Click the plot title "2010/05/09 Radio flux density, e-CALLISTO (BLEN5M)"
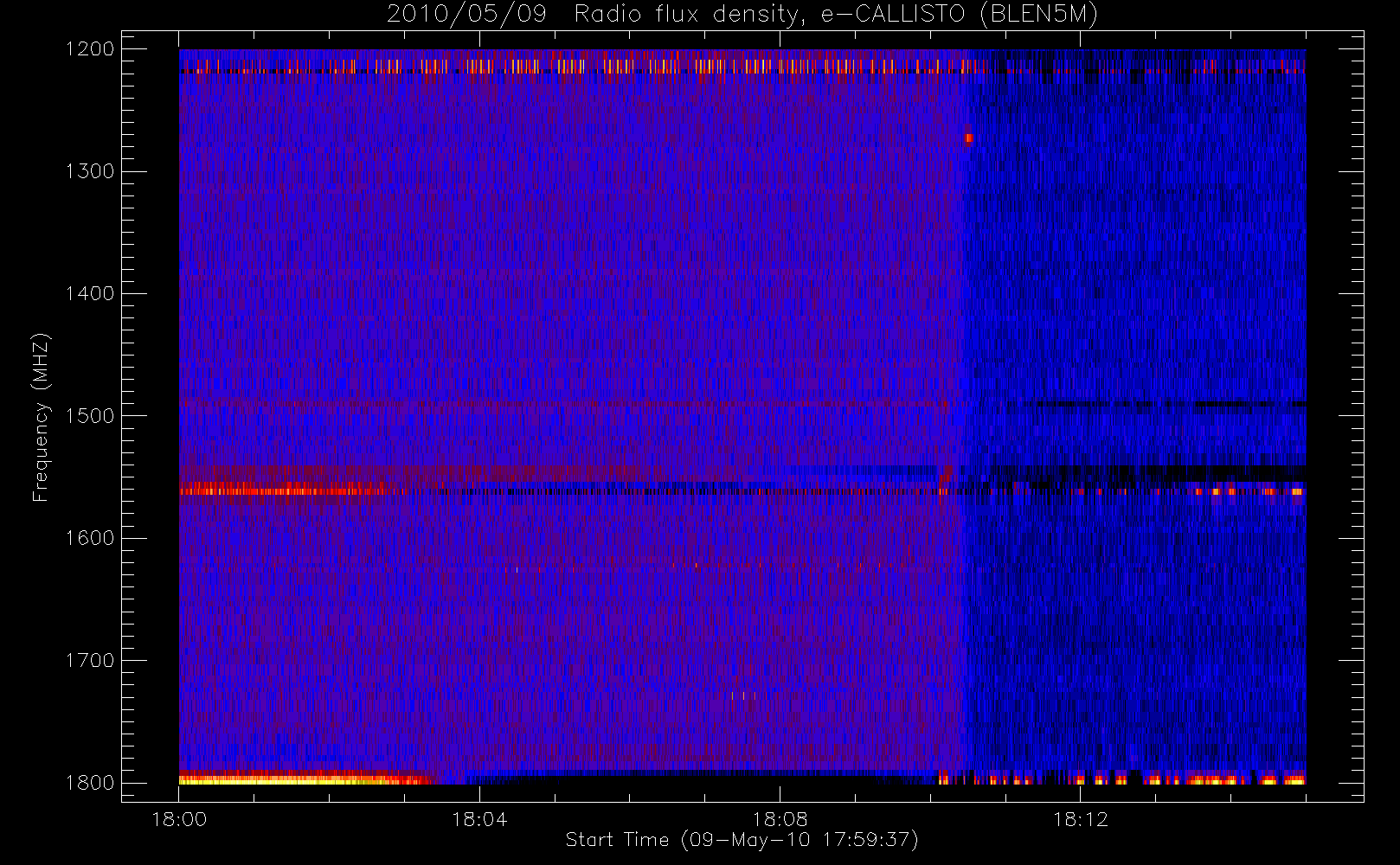The width and height of the screenshot is (1400, 865). pos(742,15)
